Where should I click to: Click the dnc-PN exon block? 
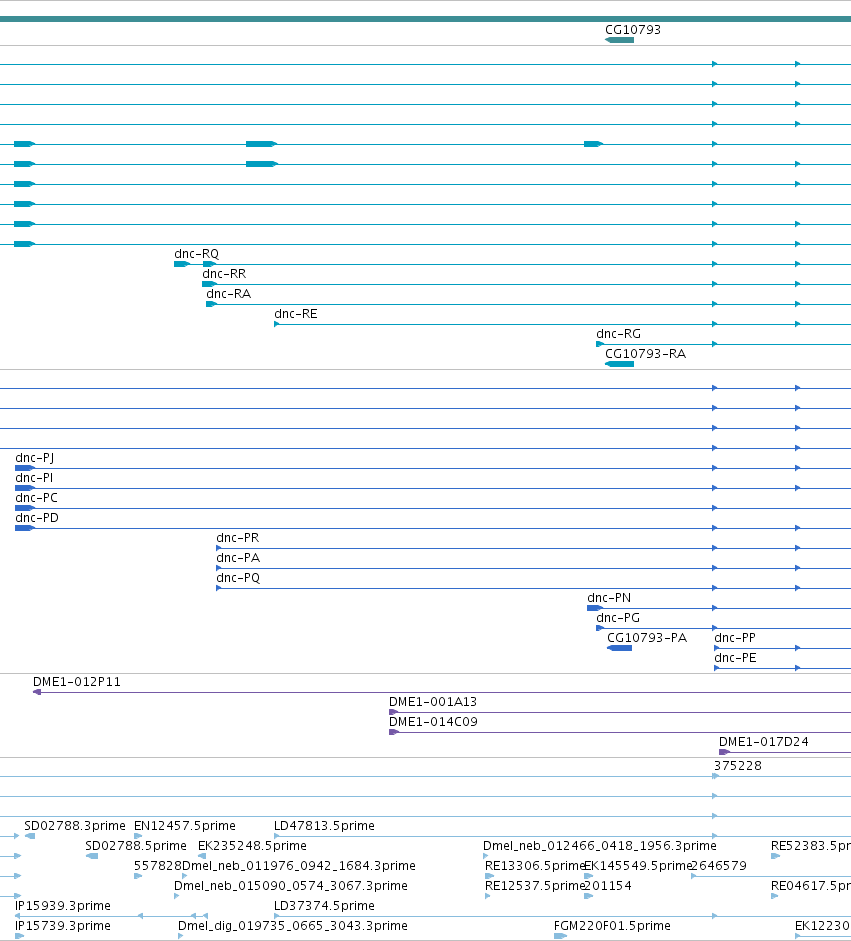pyautogui.click(x=595, y=608)
